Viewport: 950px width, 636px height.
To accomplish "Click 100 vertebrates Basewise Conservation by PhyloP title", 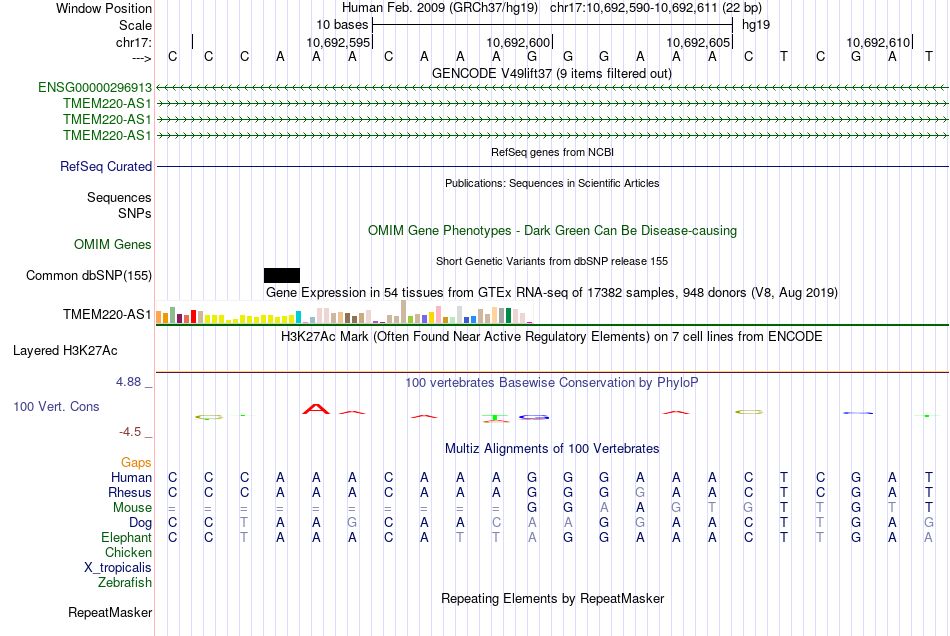I will point(551,383).
